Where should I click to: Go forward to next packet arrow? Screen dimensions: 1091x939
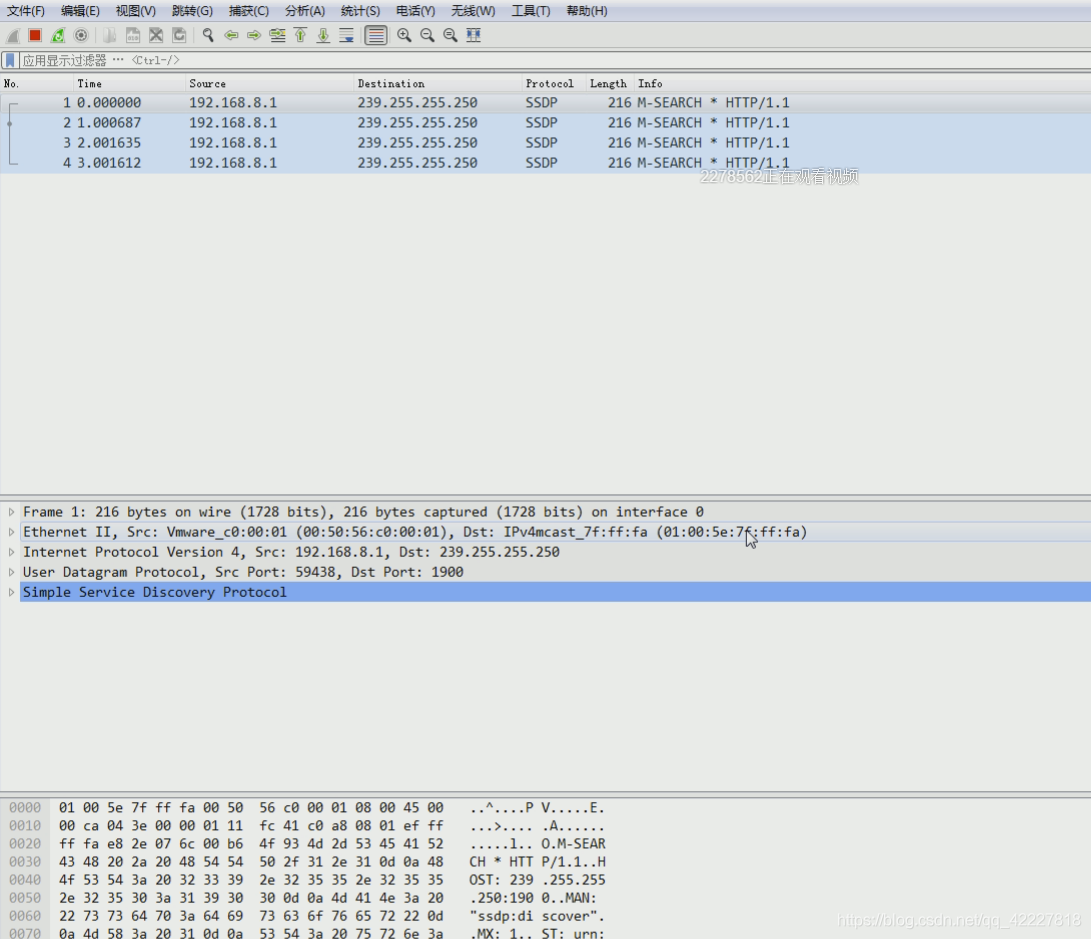tap(254, 35)
